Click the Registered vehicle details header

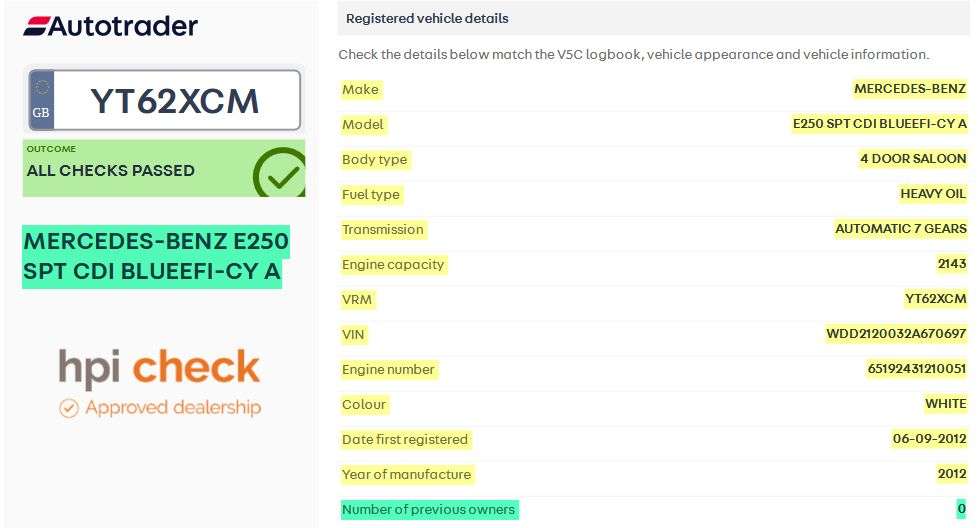(427, 18)
